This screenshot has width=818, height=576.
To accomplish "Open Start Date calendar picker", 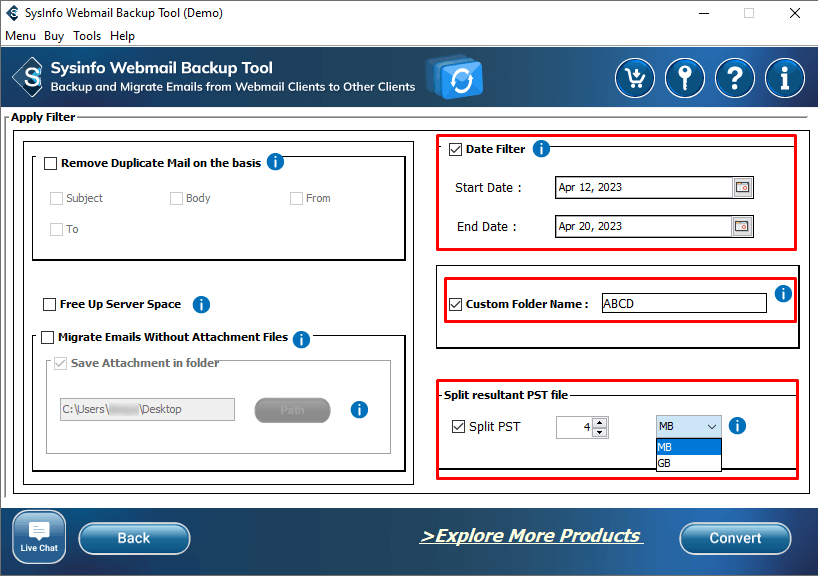I will (x=742, y=187).
